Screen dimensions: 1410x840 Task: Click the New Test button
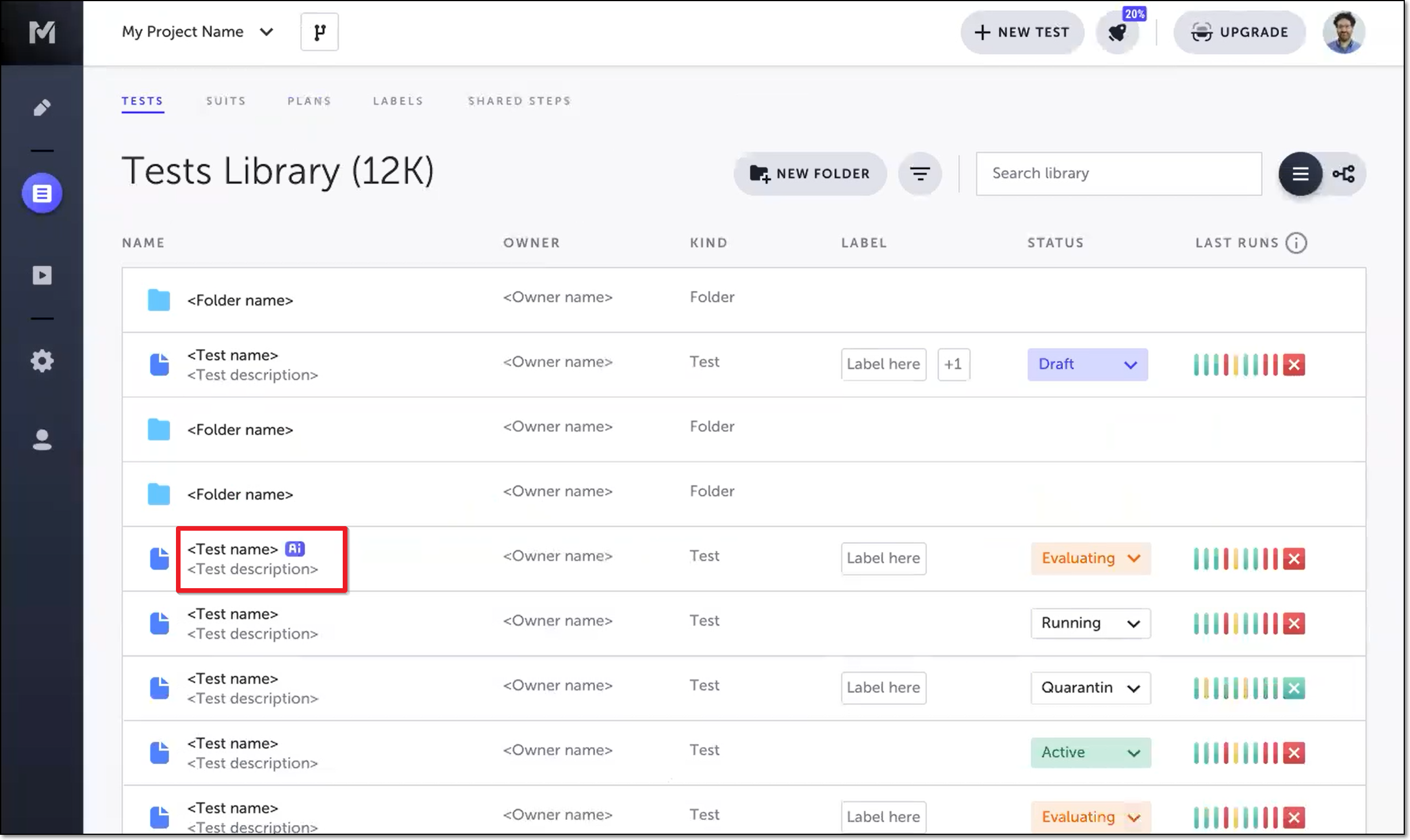[x=1022, y=33]
